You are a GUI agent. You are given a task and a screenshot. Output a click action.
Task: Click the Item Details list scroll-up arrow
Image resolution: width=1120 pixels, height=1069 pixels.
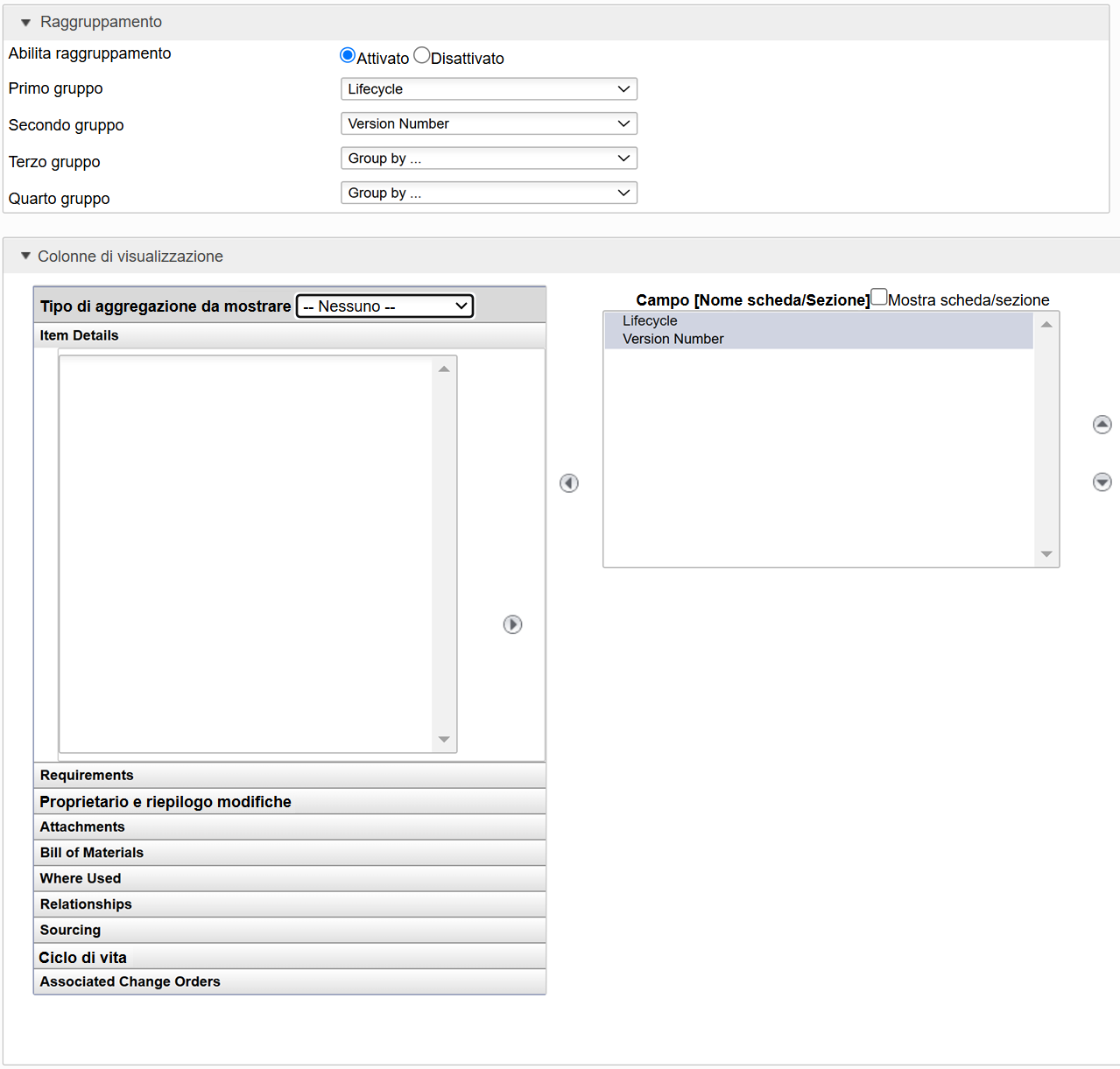(444, 368)
